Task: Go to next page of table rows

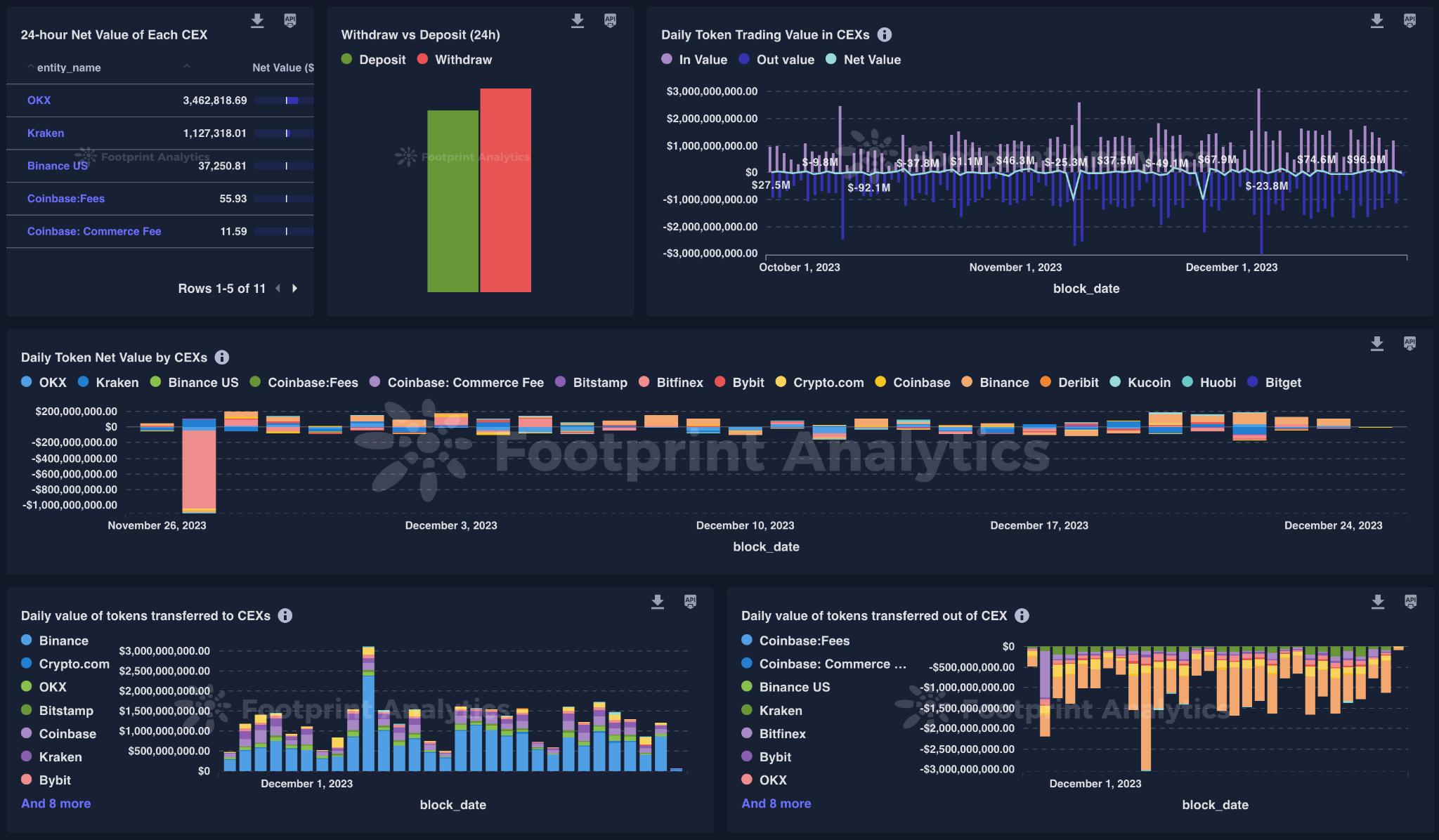Action: 295,288
